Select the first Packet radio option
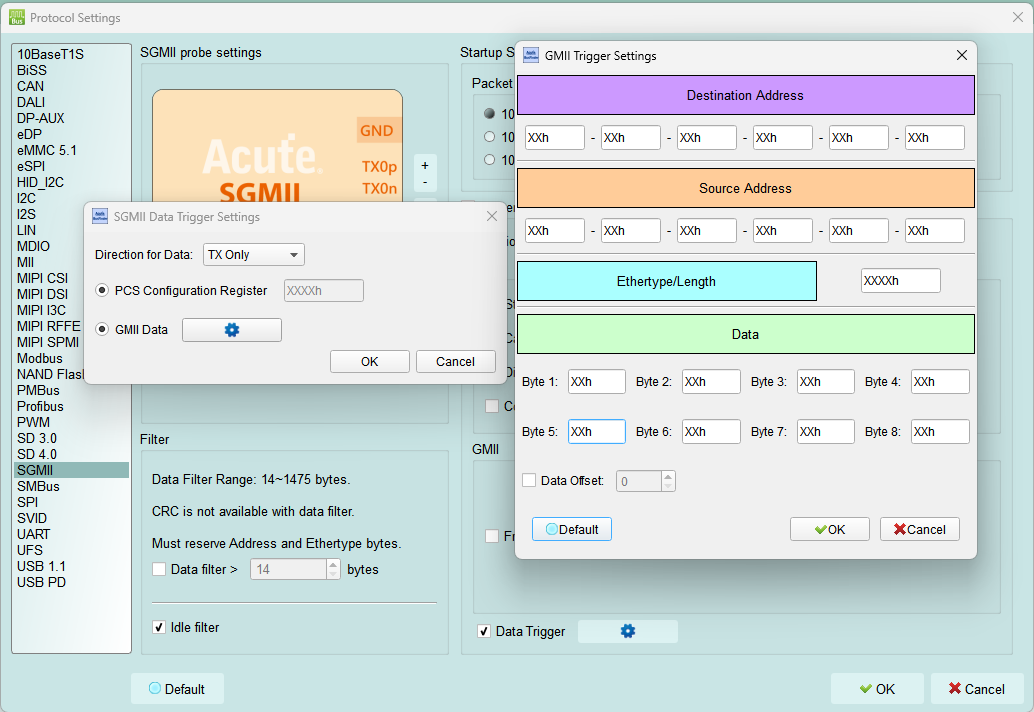 [x=489, y=113]
